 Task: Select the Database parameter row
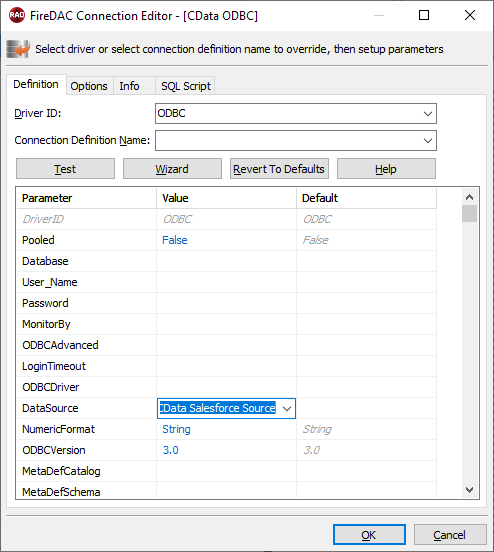[226, 261]
